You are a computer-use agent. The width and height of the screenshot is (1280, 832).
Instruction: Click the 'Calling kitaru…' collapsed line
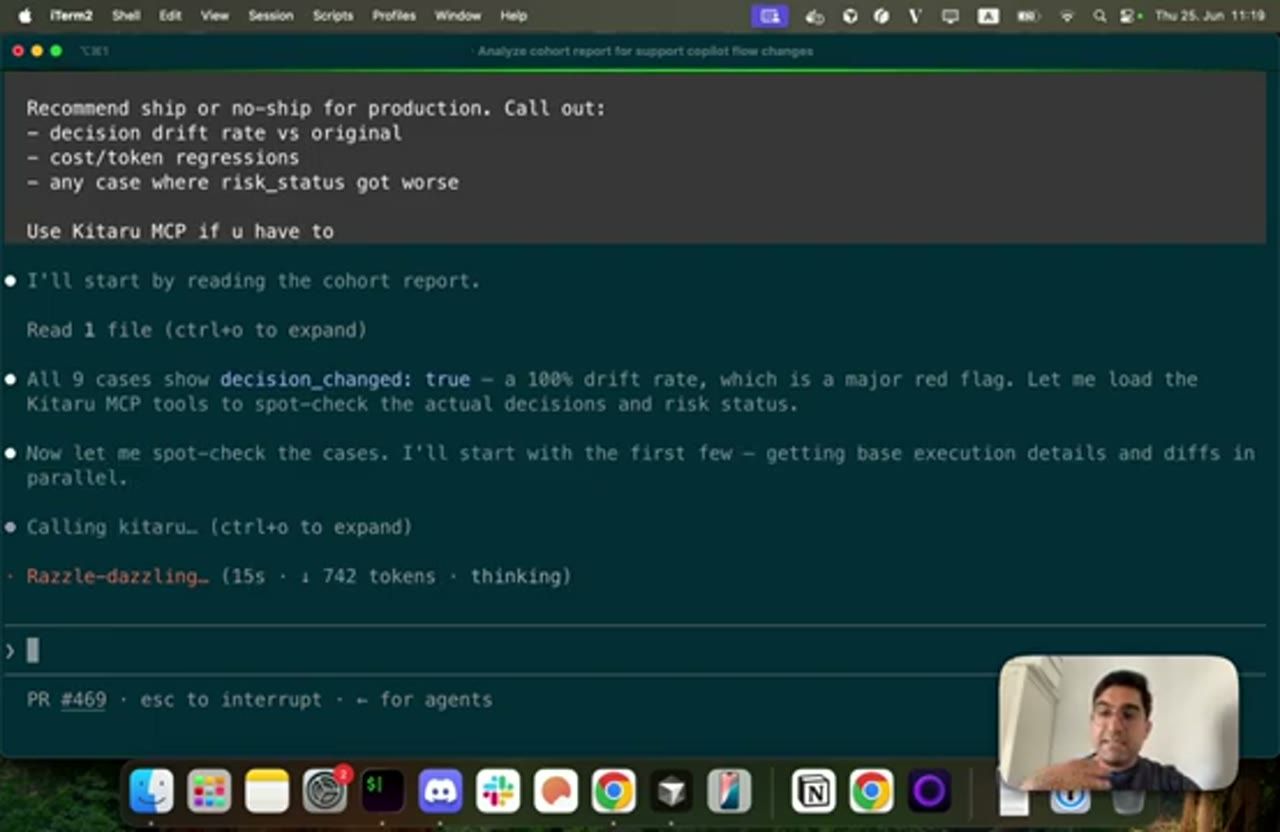(x=219, y=527)
